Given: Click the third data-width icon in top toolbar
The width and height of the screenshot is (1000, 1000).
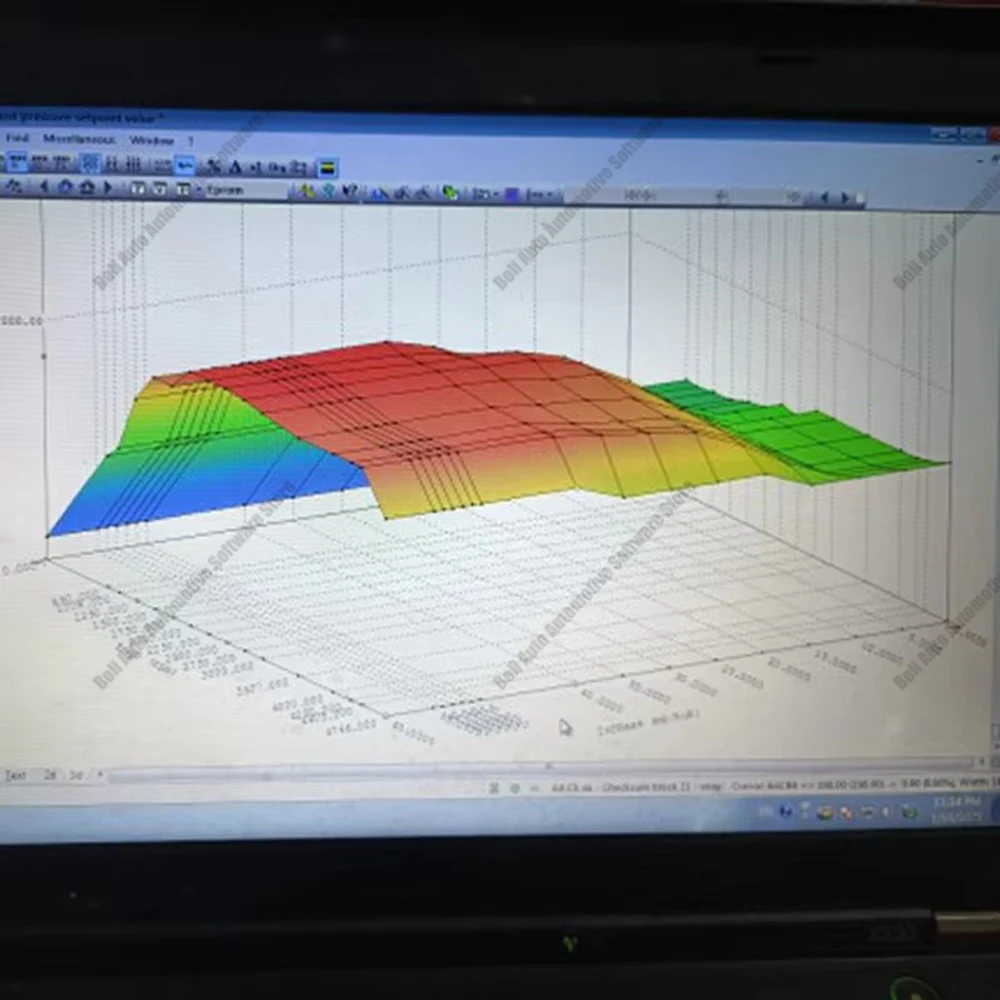Looking at the screenshot, I should (x=61, y=163).
